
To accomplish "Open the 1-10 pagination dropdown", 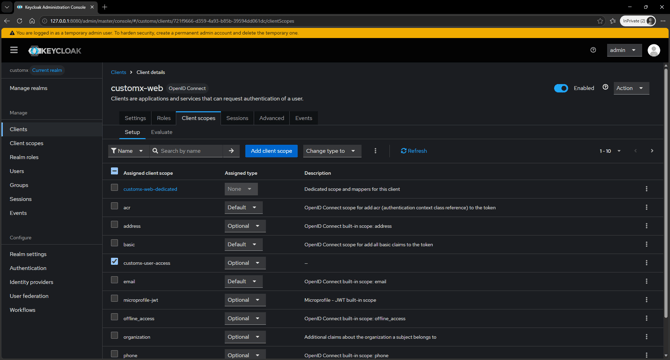I will (x=610, y=151).
